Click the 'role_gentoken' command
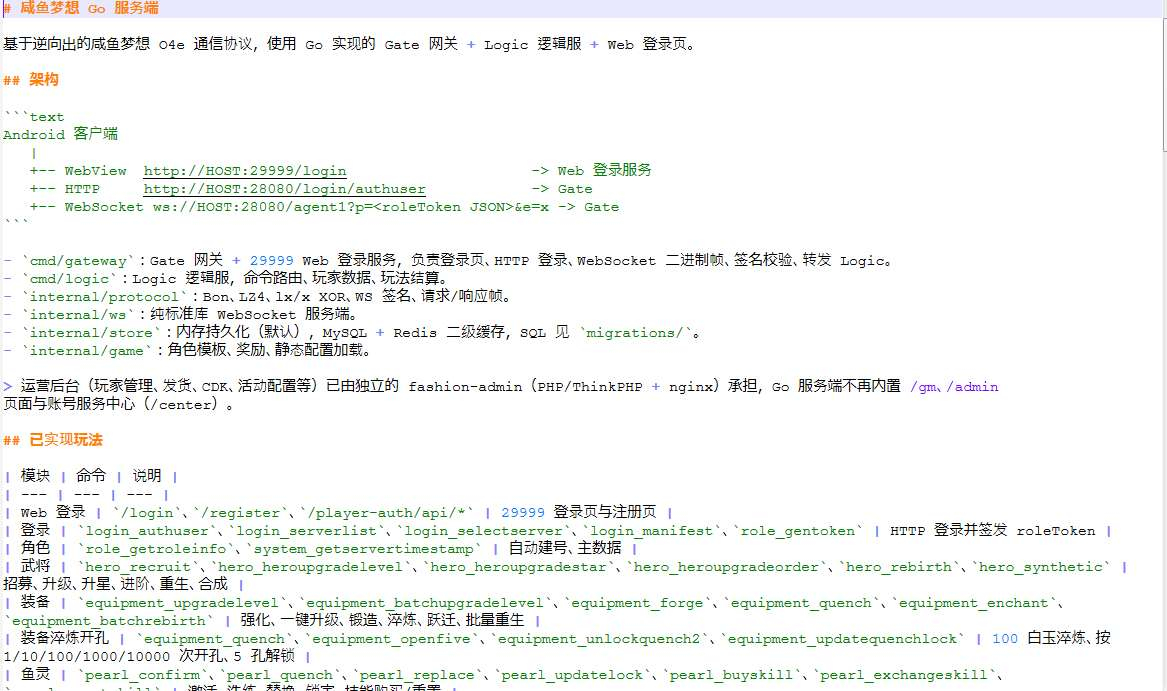The image size is (1167, 691). [x=798, y=530]
